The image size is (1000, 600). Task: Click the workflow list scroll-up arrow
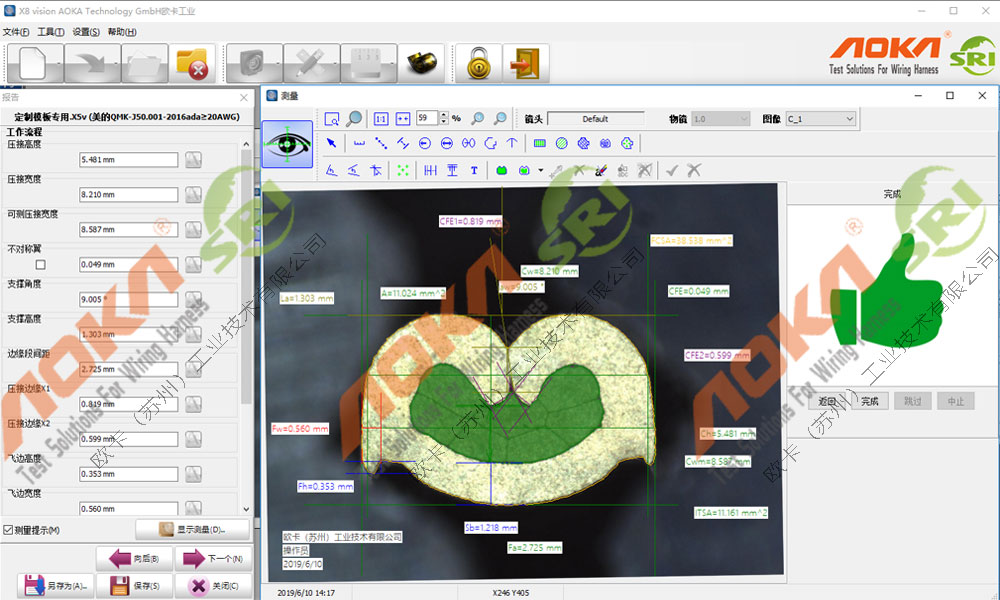coord(246,144)
